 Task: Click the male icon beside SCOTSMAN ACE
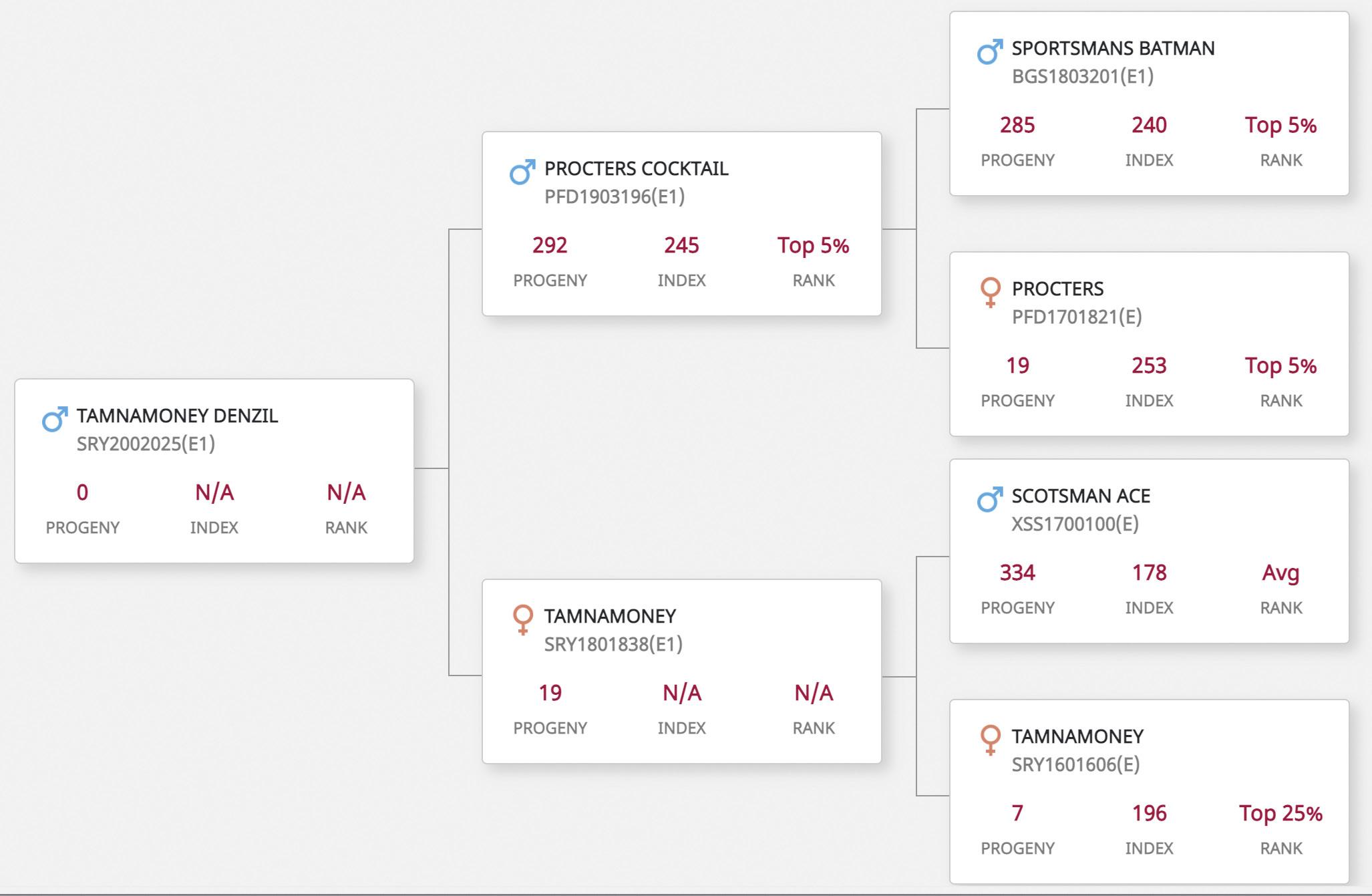coord(990,499)
